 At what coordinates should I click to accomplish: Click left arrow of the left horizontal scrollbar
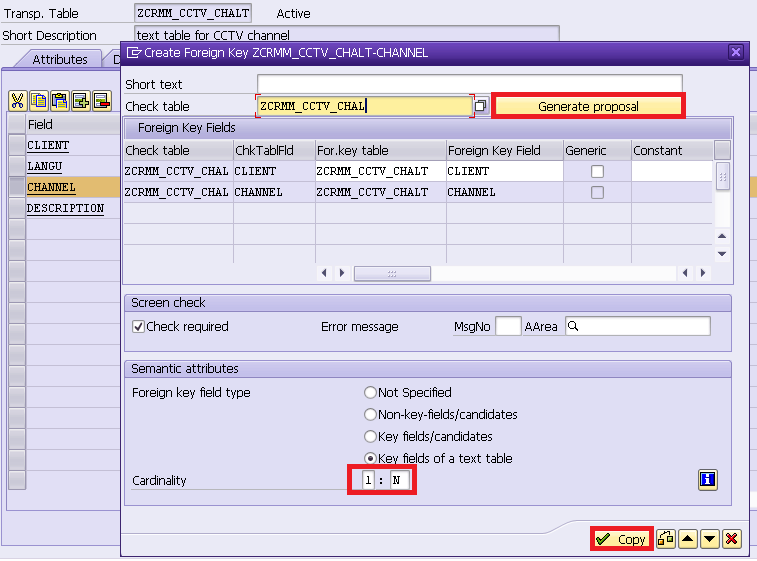(324, 273)
